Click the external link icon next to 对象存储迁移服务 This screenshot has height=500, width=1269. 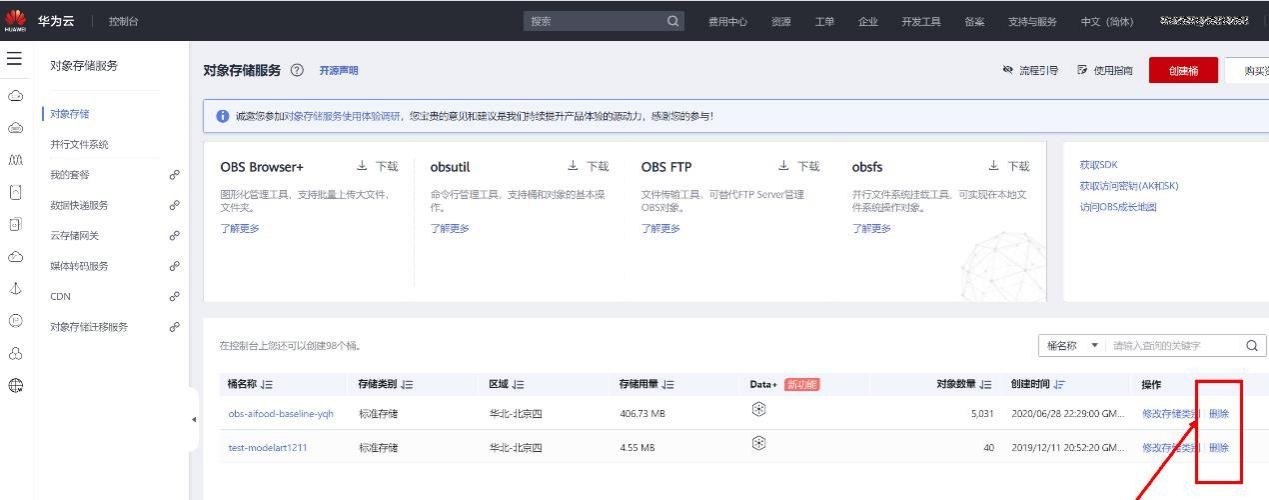(174, 327)
